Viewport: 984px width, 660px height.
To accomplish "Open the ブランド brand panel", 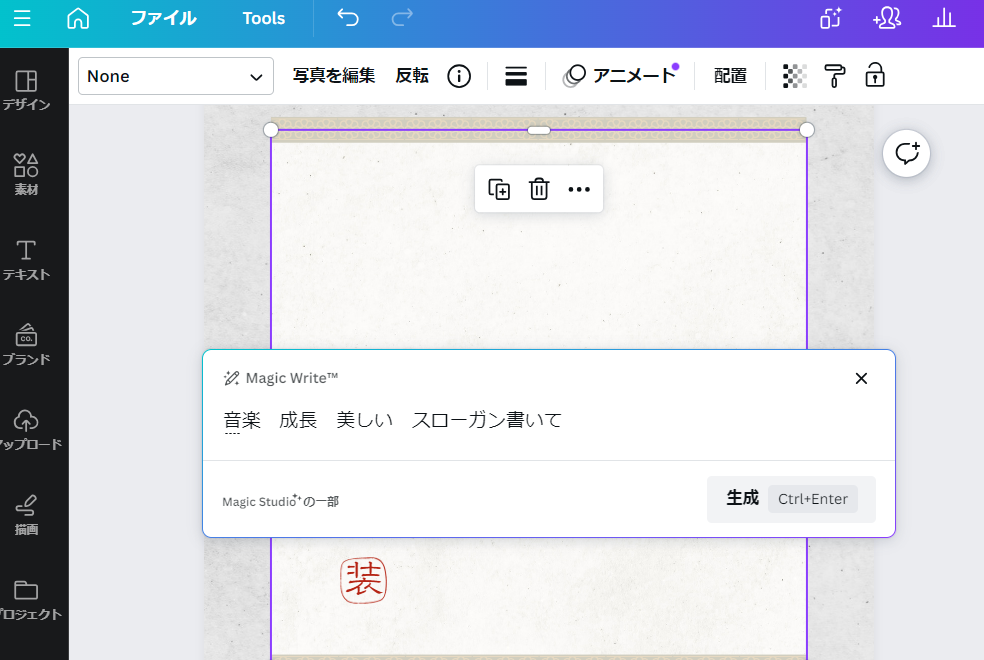I will tap(26, 345).
